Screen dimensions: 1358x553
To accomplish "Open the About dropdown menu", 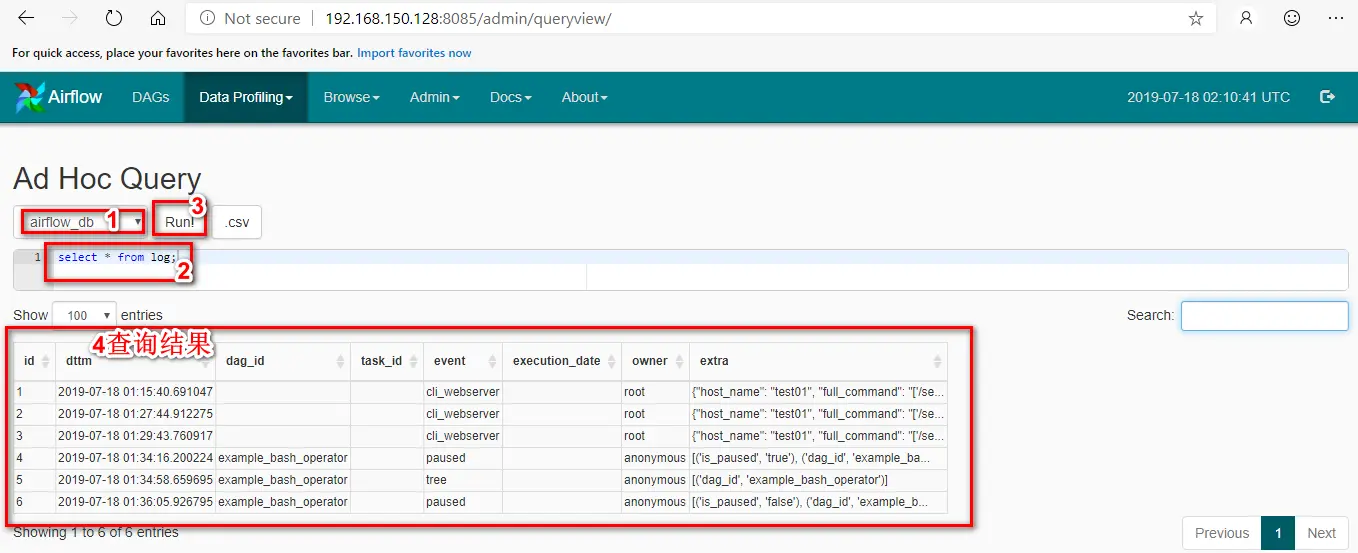I will click(584, 97).
